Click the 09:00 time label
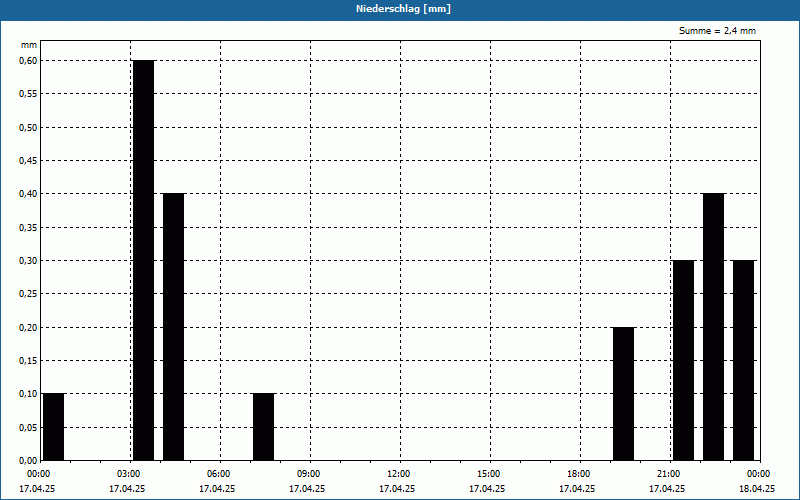Viewport: 800px width, 500px height. coord(308,474)
